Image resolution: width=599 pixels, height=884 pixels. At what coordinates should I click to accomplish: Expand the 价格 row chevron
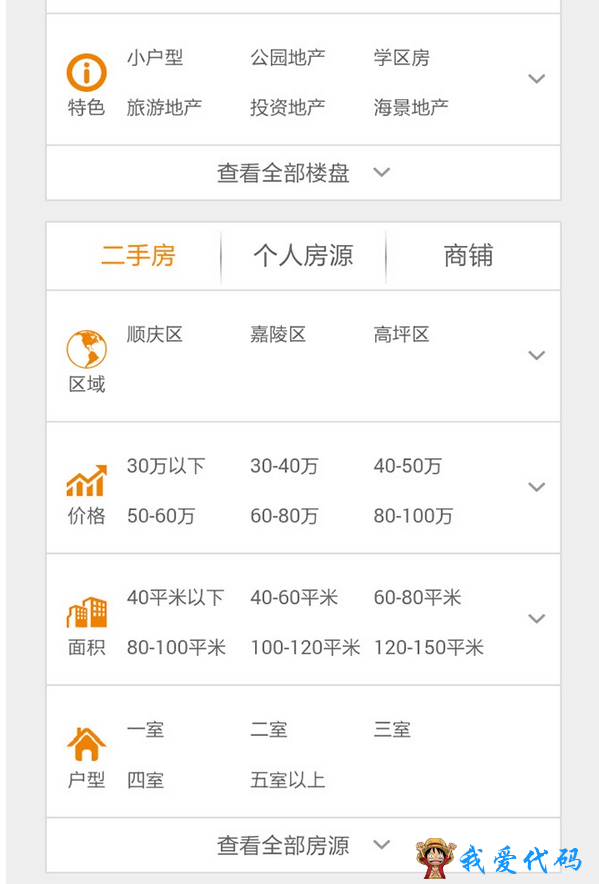[536, 487]
